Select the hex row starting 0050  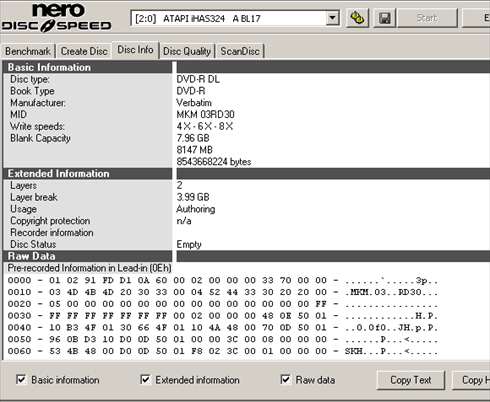[x=222, y=339]
